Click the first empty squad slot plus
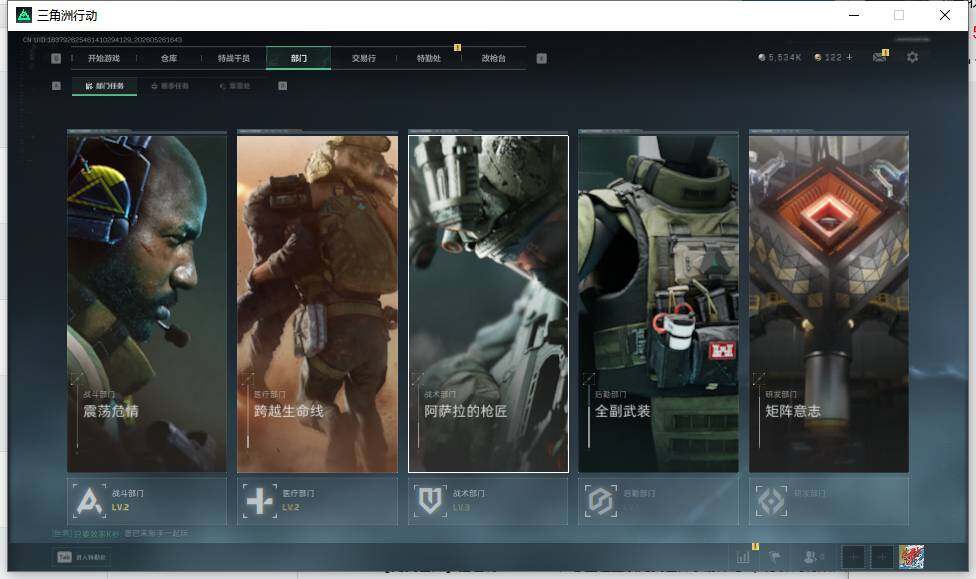This screenshot has height=579, width=976. (x=854, y=557)
